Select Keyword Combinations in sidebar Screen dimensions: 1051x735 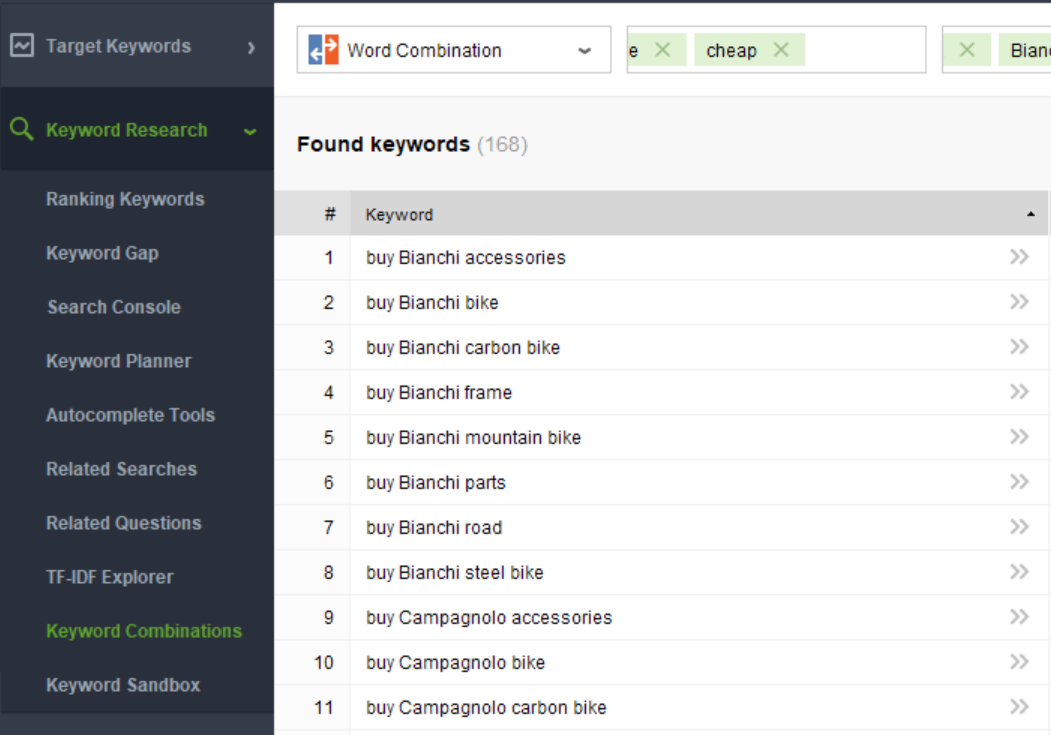(x=144, y=631)
